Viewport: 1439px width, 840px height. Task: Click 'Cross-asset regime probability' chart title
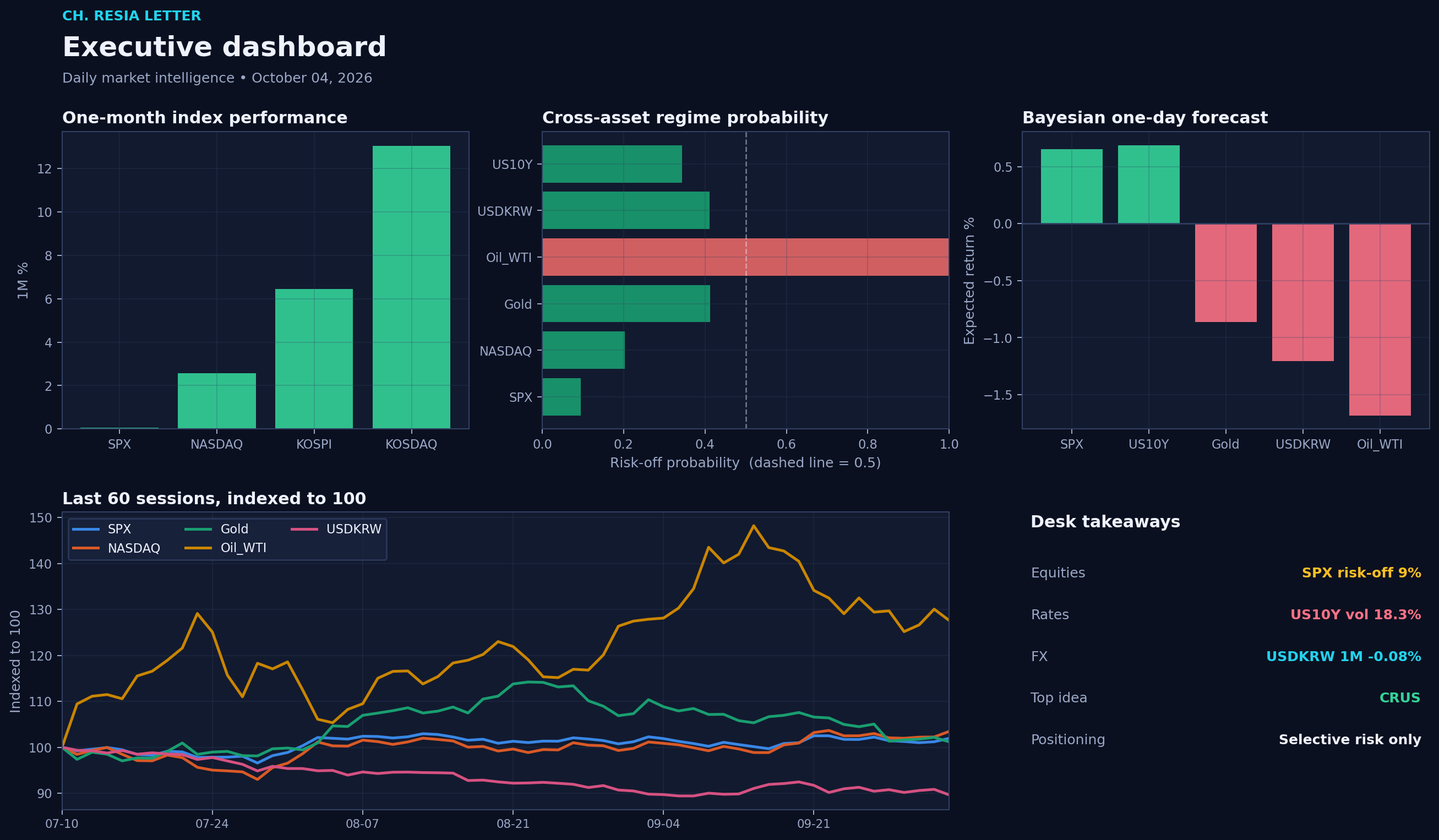(685, 118)
